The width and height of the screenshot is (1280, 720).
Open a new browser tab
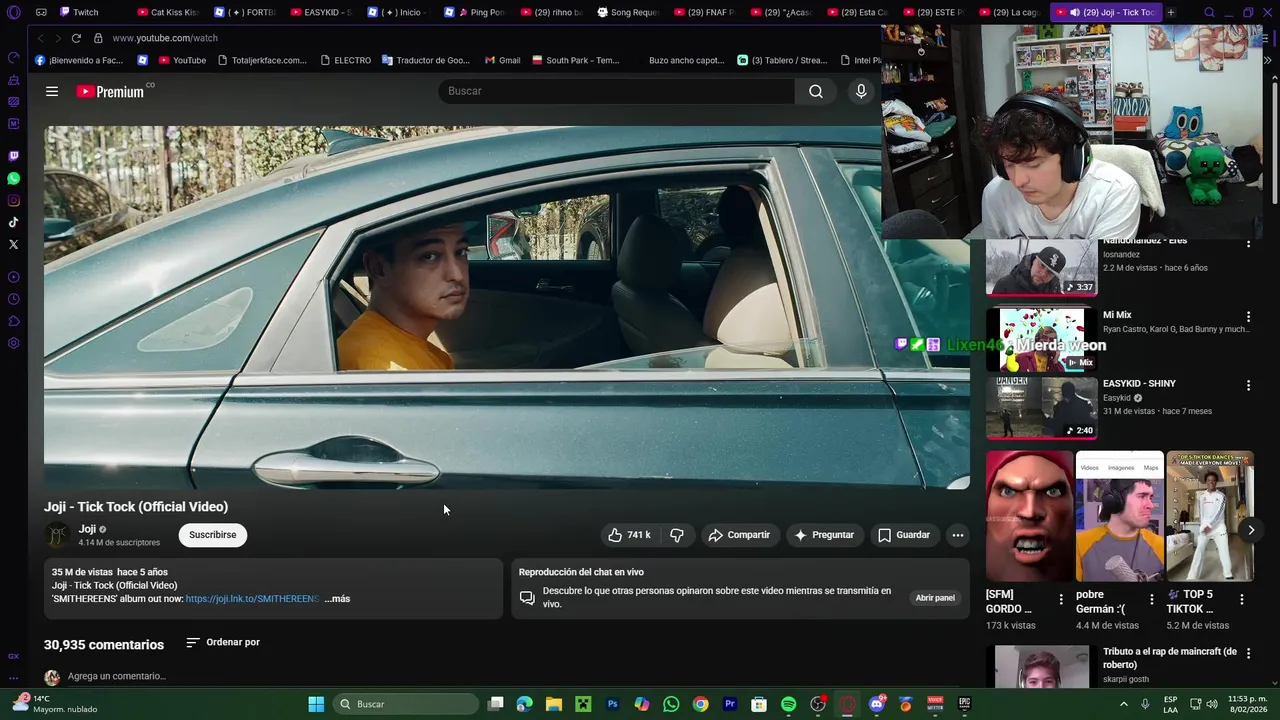click(1171, 12)
